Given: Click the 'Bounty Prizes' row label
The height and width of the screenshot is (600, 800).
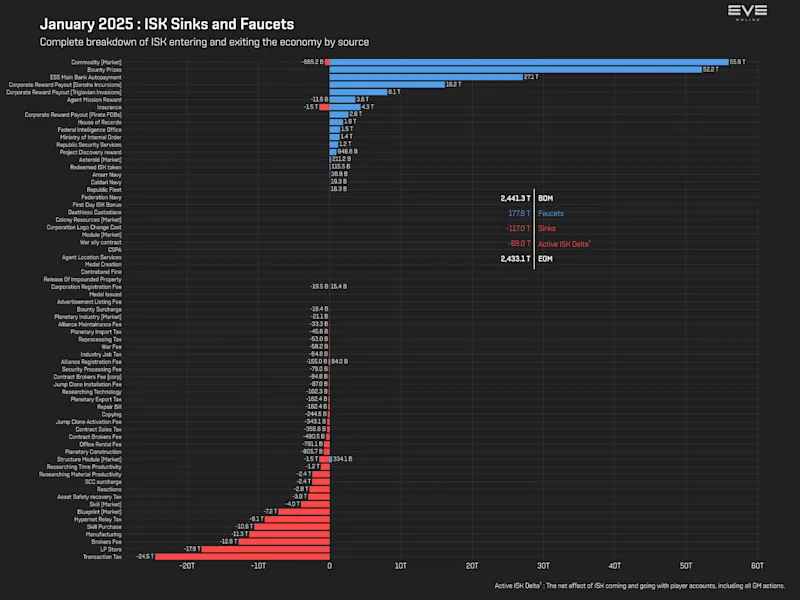Looking at the screenshot, I should click(x=104, y=70).
